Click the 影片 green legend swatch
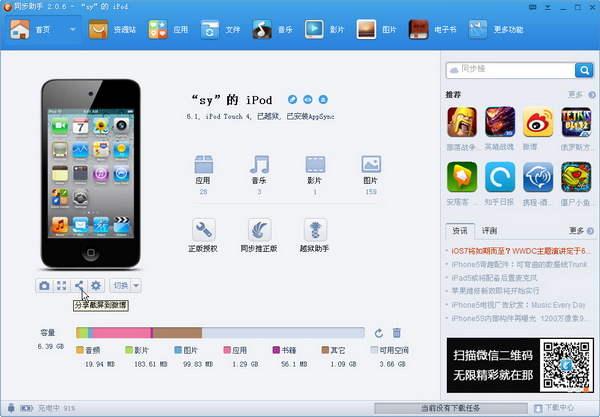 tap(129, 350)
